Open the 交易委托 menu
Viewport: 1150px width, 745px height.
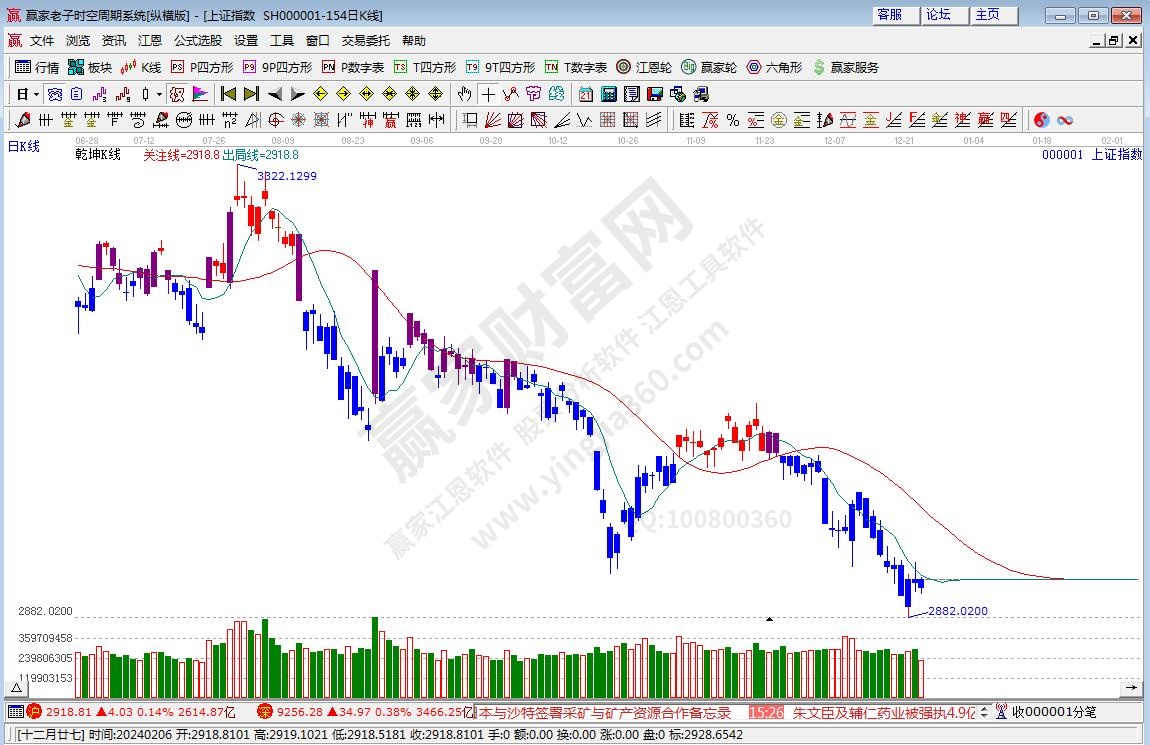[366, 41]
